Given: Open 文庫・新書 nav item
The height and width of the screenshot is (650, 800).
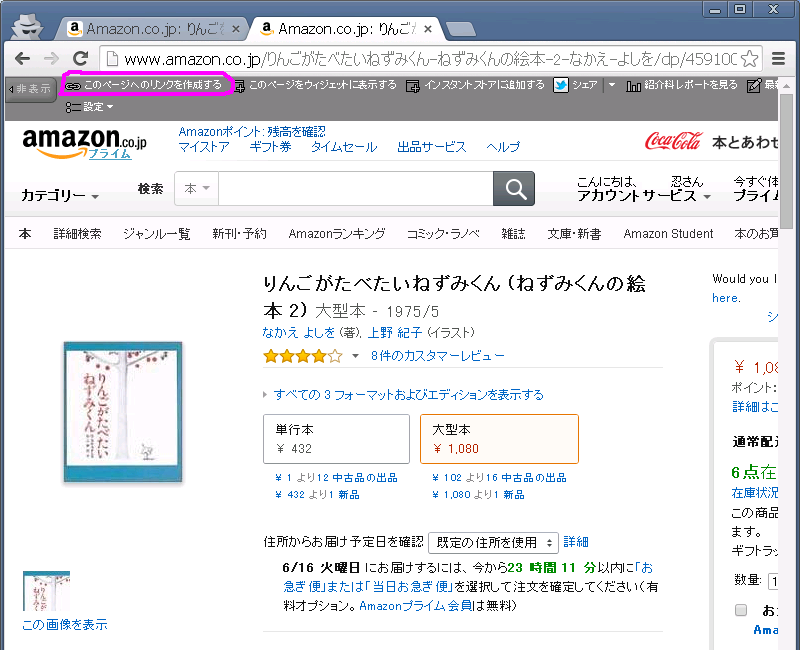Looking at the screenshot, I should click(574, 234).
